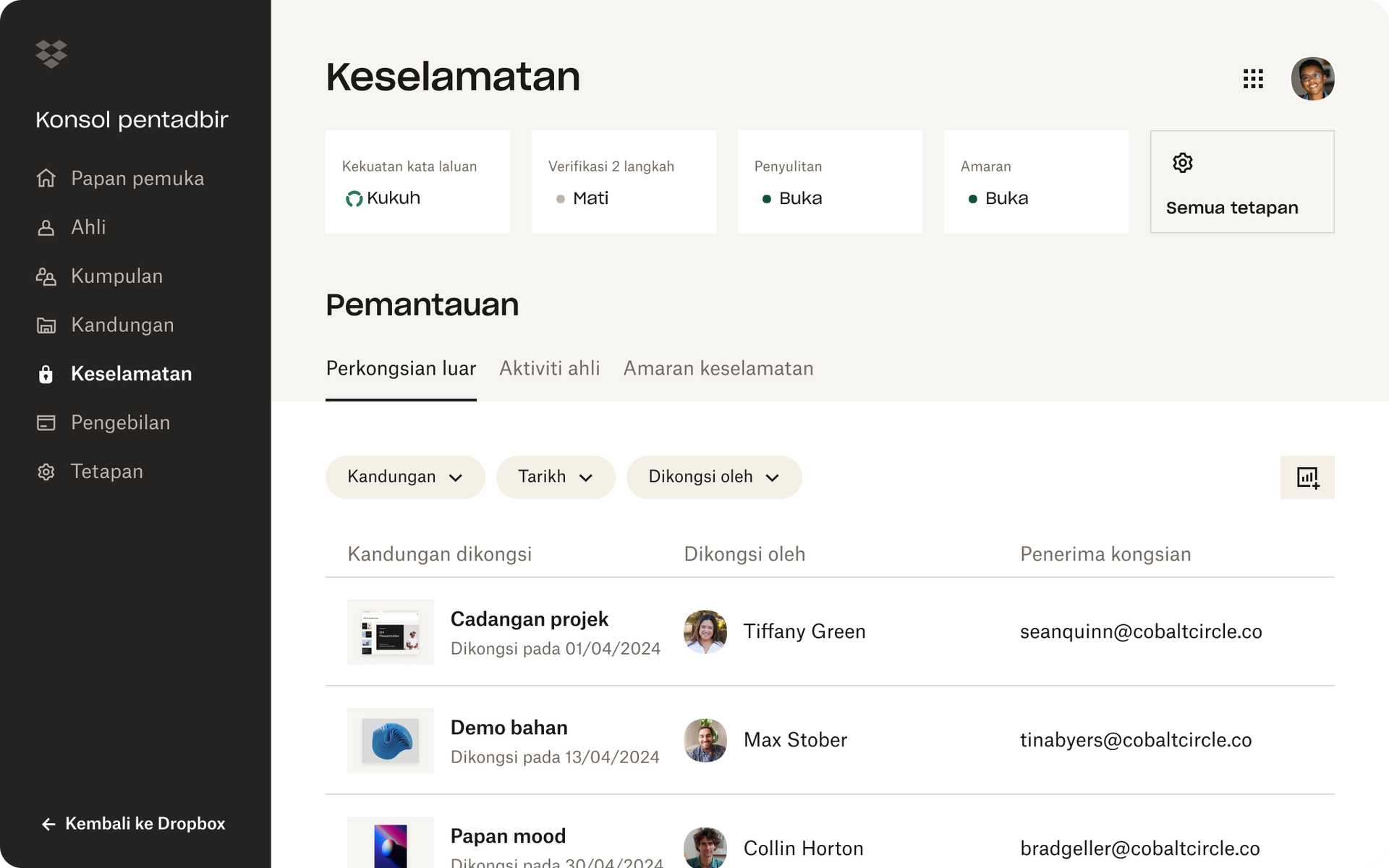Select the Ahli member icon in sidebar
Viewport: 1389px width, 868px height.
(46, 227)
